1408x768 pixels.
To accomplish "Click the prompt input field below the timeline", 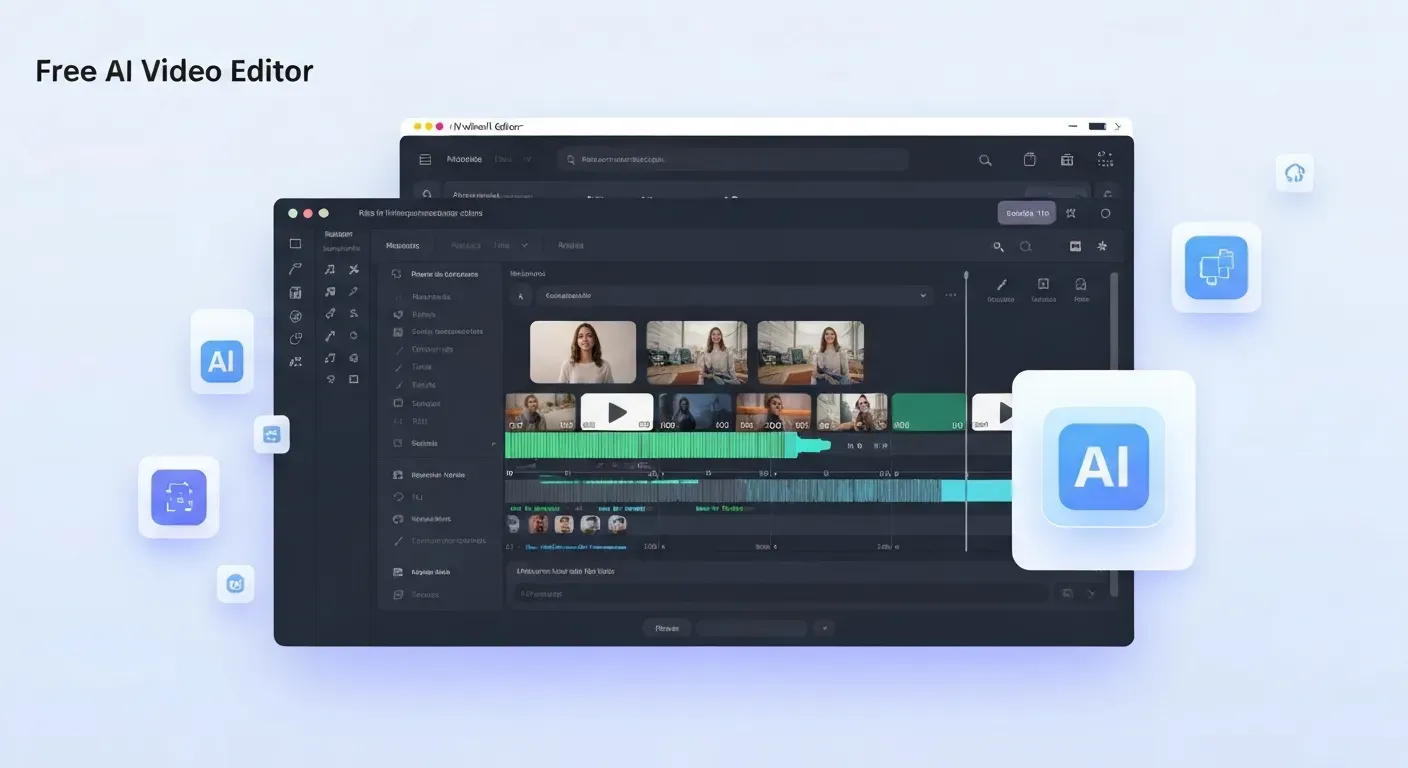I will 778,593.
